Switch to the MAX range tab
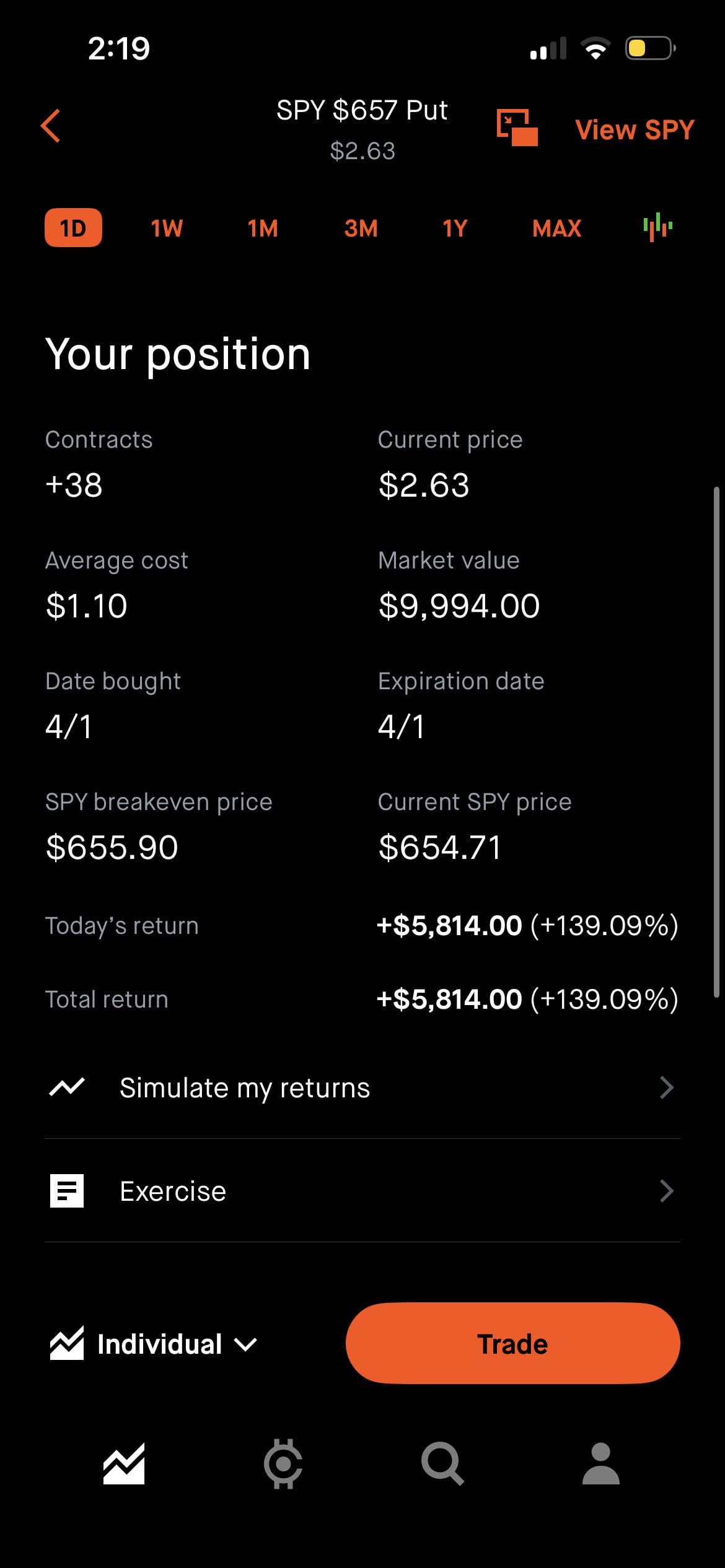This screenshot has width=725, height=1568. pos(556,229)
